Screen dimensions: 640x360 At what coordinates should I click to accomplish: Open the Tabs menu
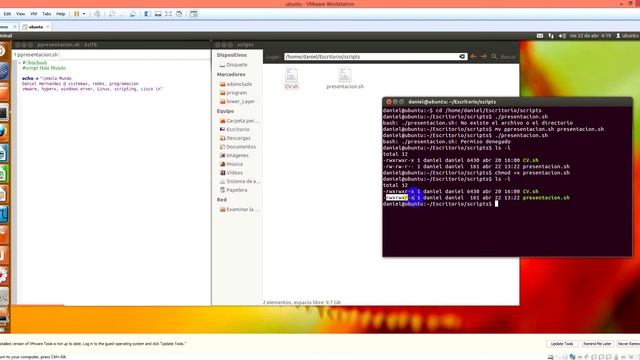pyautogui.click(x=47, y=13)
